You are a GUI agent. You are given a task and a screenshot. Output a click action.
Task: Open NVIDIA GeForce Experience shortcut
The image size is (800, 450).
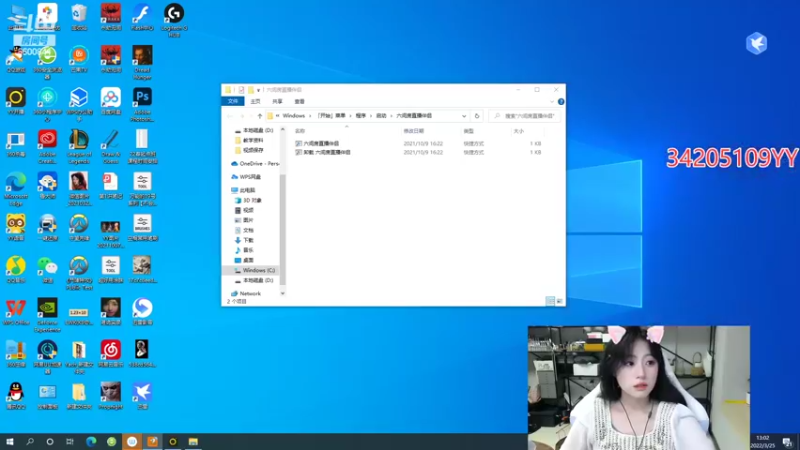point(47,315)
